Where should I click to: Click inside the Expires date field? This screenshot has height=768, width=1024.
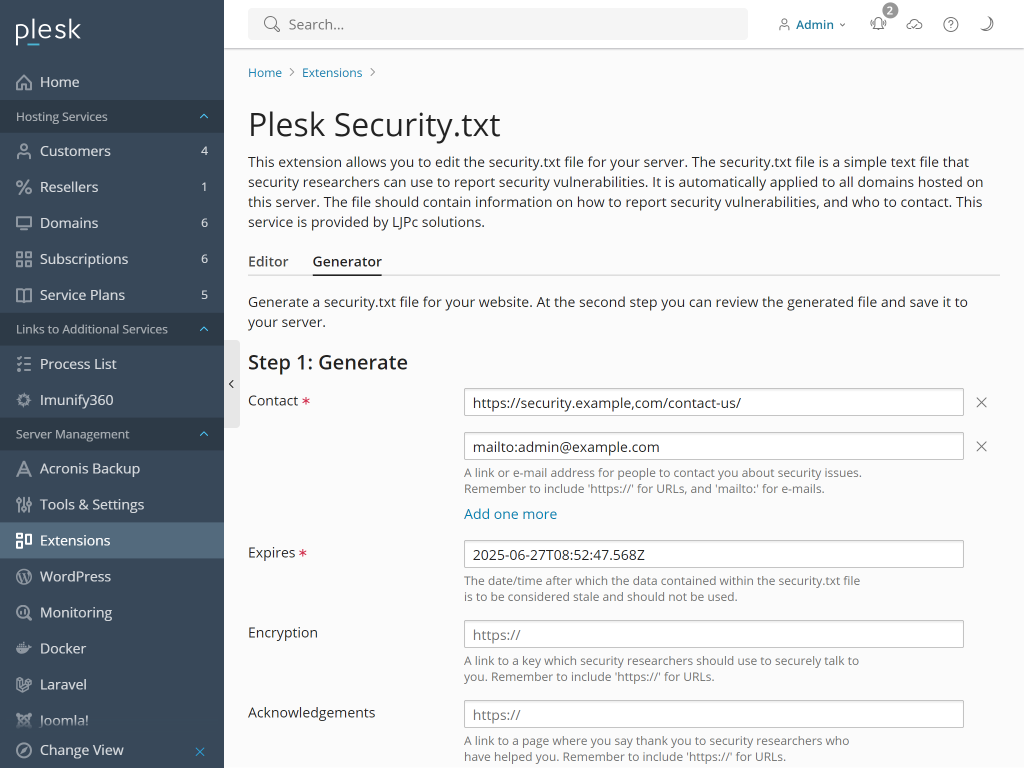(713, 553)
